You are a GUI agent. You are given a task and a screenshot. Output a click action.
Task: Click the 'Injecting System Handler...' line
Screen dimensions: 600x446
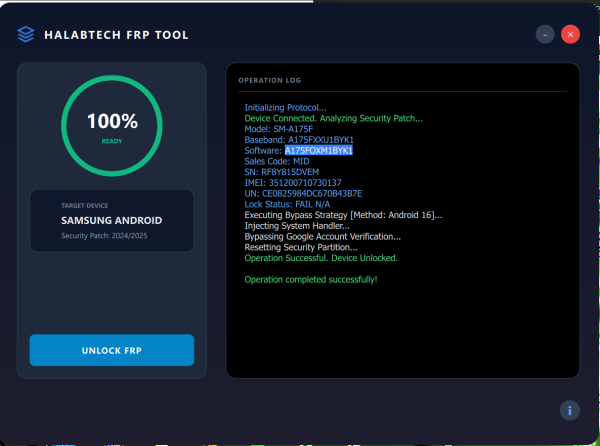click(297, 226)
